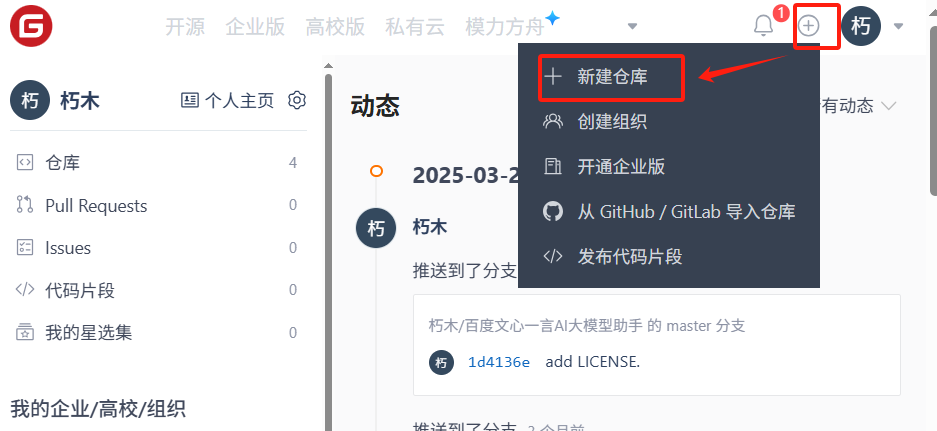937x431 pixels.
Task: Click the 朽木 username in activity feed
Action: click(x=430, y=227)
